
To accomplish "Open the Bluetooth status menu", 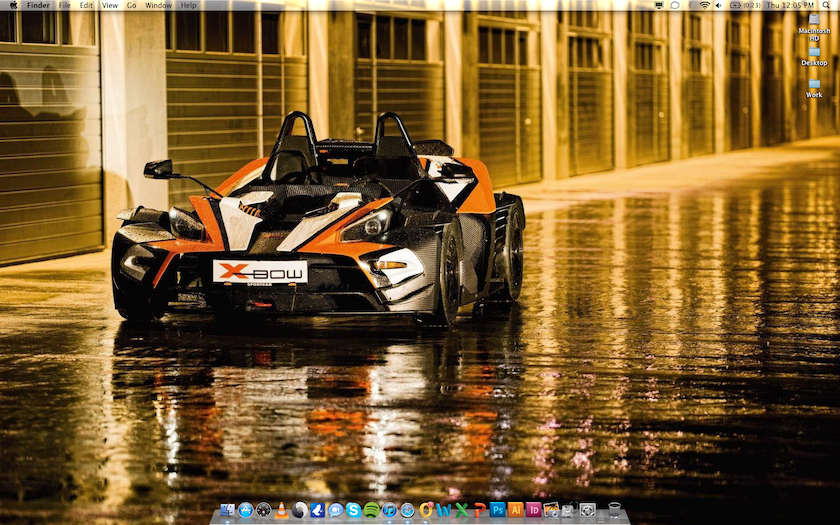I will [x=691, y=5].
